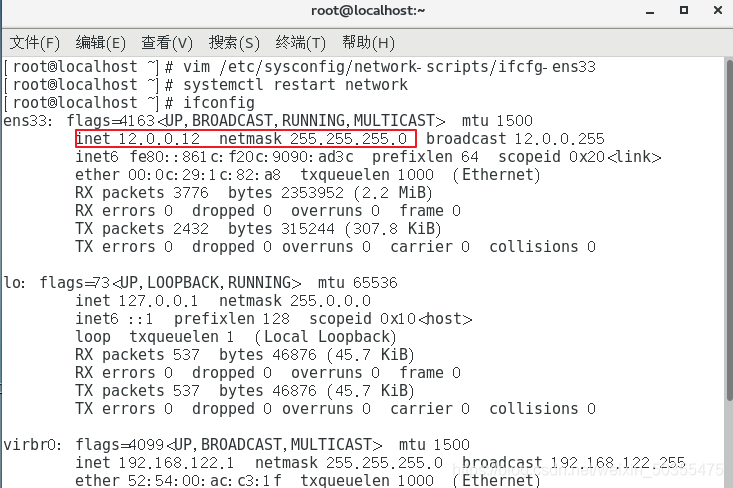The width and height of the screenshot is (733, 488).
Task: Maximize the terminal window
Action: 684,10
